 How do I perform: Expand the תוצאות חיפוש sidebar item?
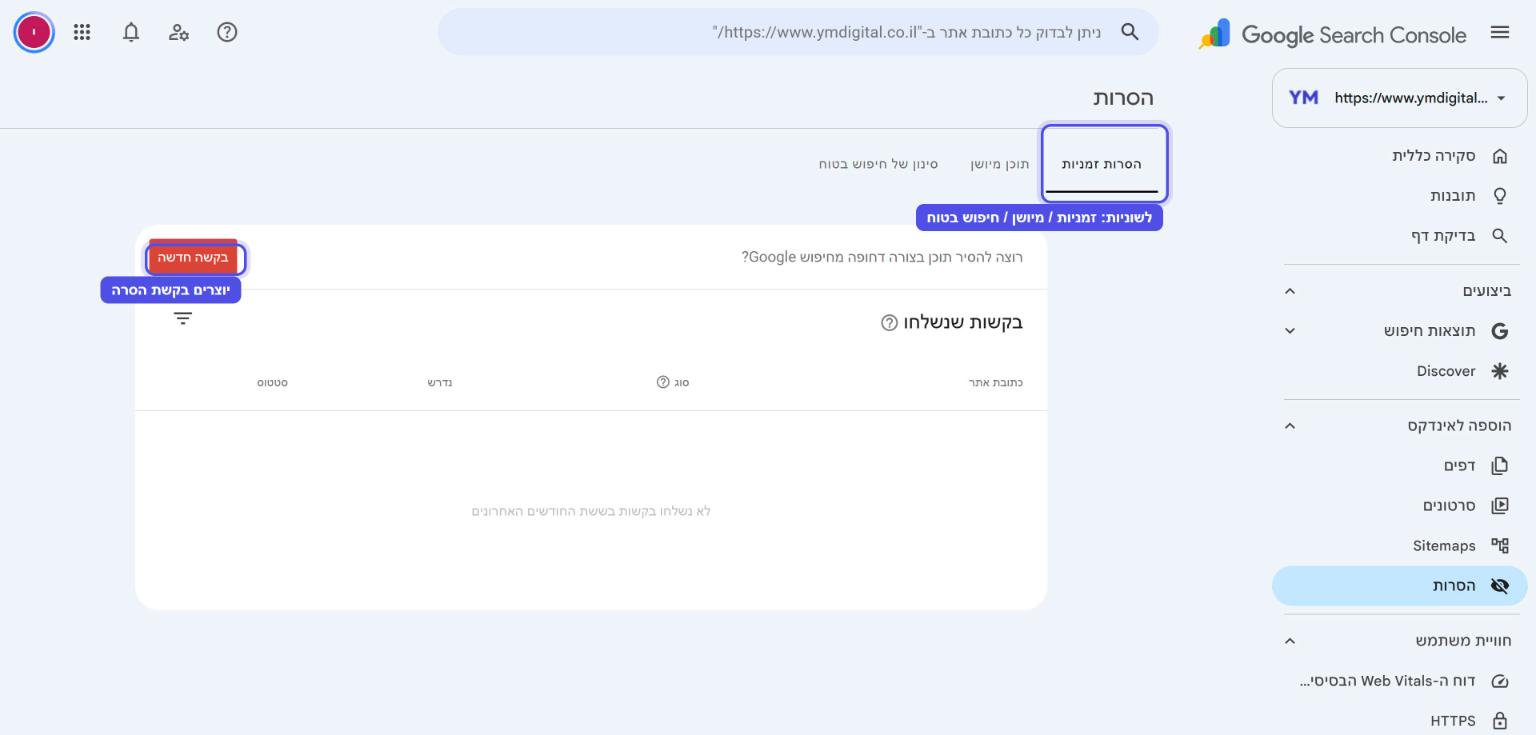[1290, 331]
